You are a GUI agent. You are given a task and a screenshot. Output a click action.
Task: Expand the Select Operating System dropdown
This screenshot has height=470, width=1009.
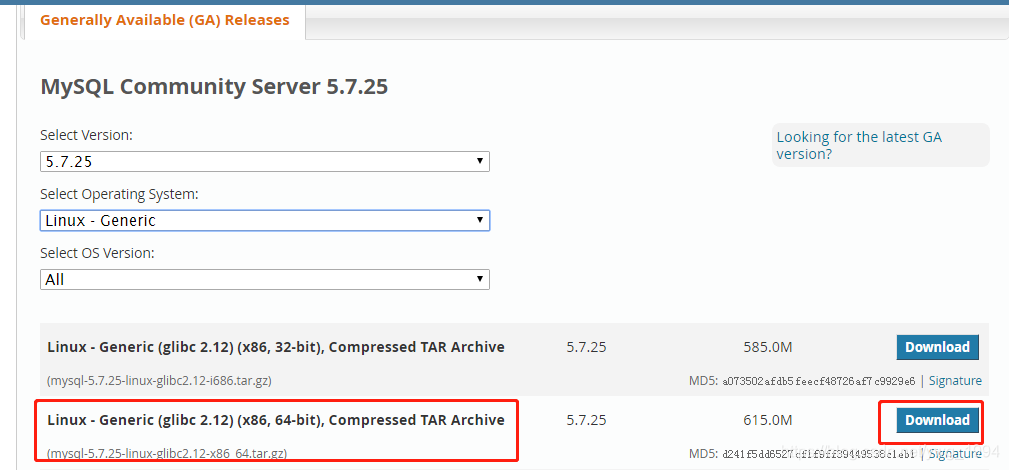click(264, 220)
